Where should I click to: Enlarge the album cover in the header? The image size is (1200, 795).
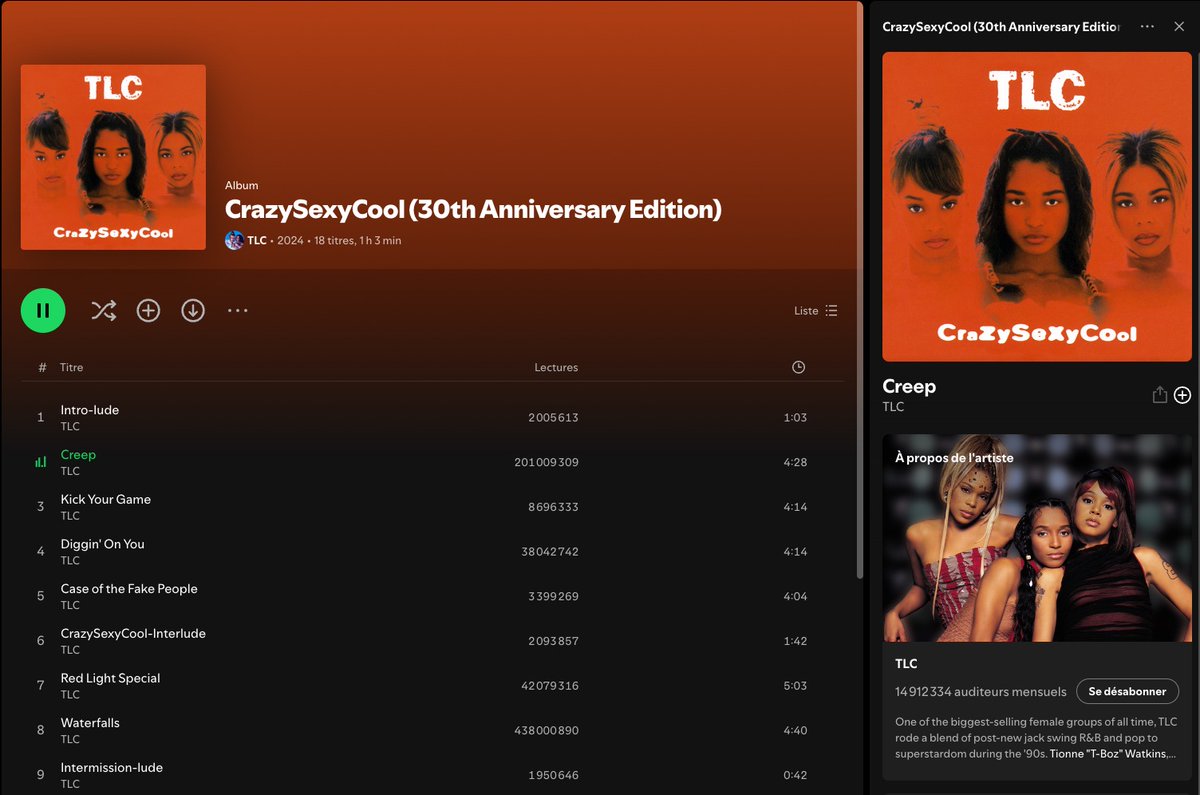tap(113, 157)
